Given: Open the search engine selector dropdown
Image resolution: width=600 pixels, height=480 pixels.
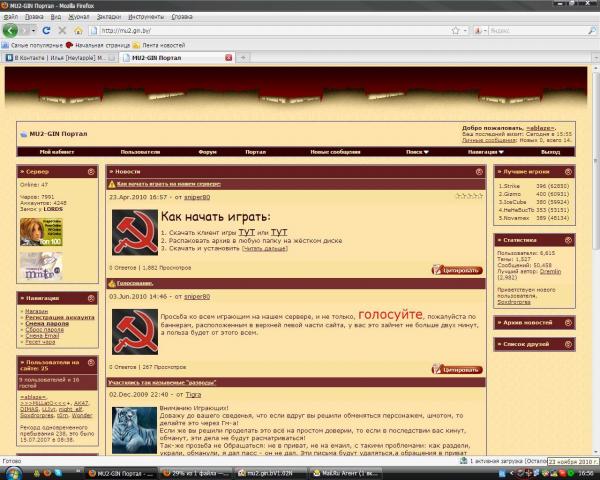Looking at the screenshot, I should point(480,31).
